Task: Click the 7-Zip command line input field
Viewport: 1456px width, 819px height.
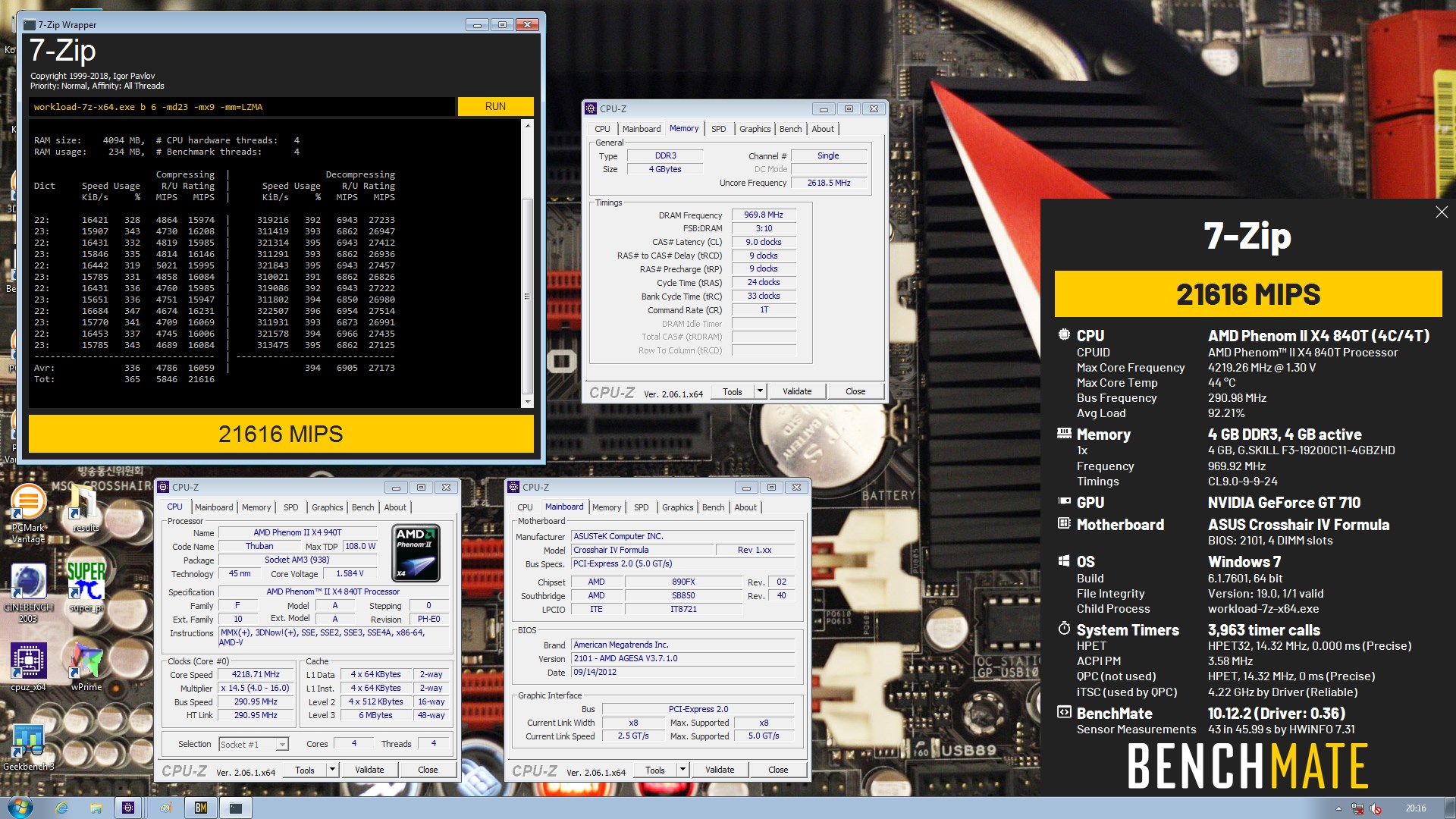Action: click(243, 107)
